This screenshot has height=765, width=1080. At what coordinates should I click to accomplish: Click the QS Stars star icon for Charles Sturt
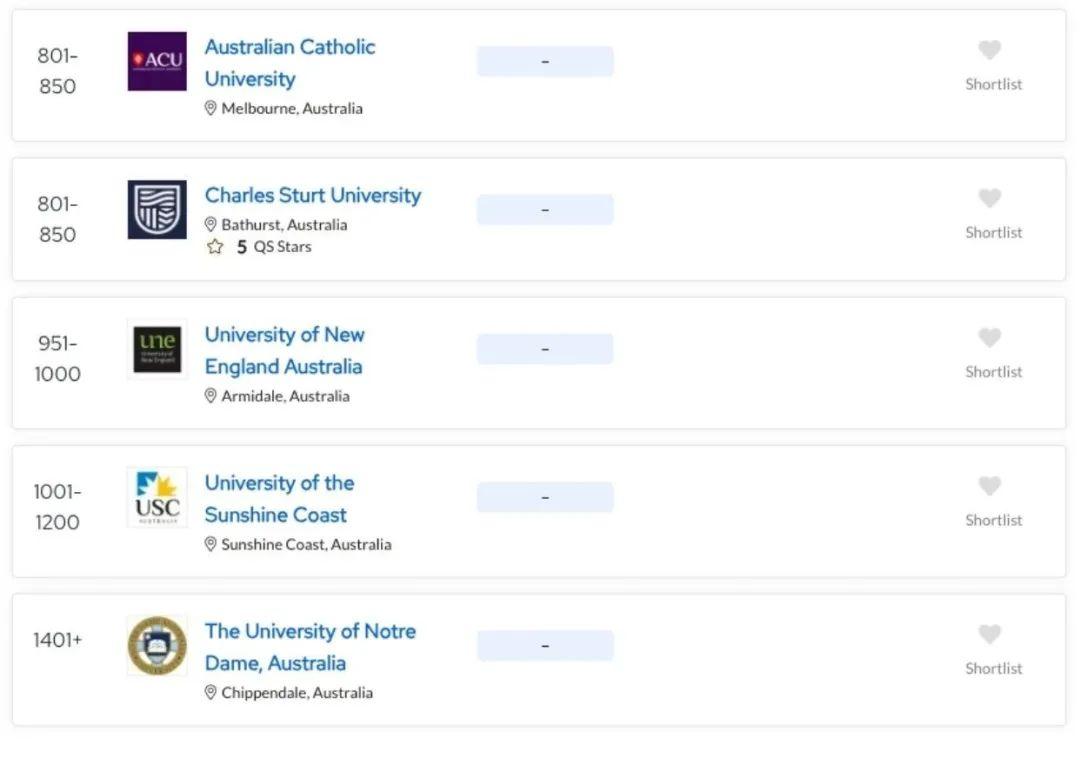(x=214, y=246)
